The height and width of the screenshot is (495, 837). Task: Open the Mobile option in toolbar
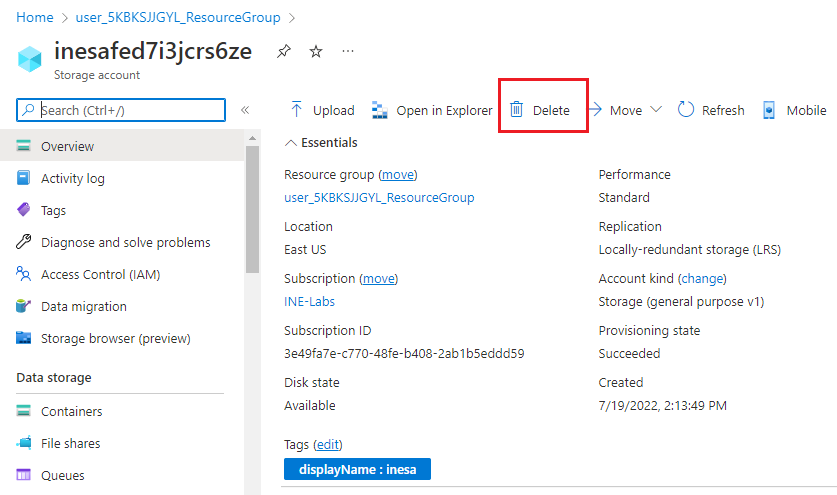(795, 110)
